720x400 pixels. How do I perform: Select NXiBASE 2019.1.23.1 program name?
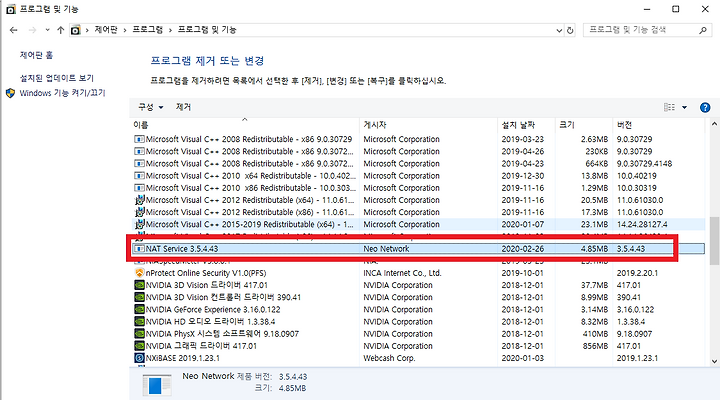183,358
